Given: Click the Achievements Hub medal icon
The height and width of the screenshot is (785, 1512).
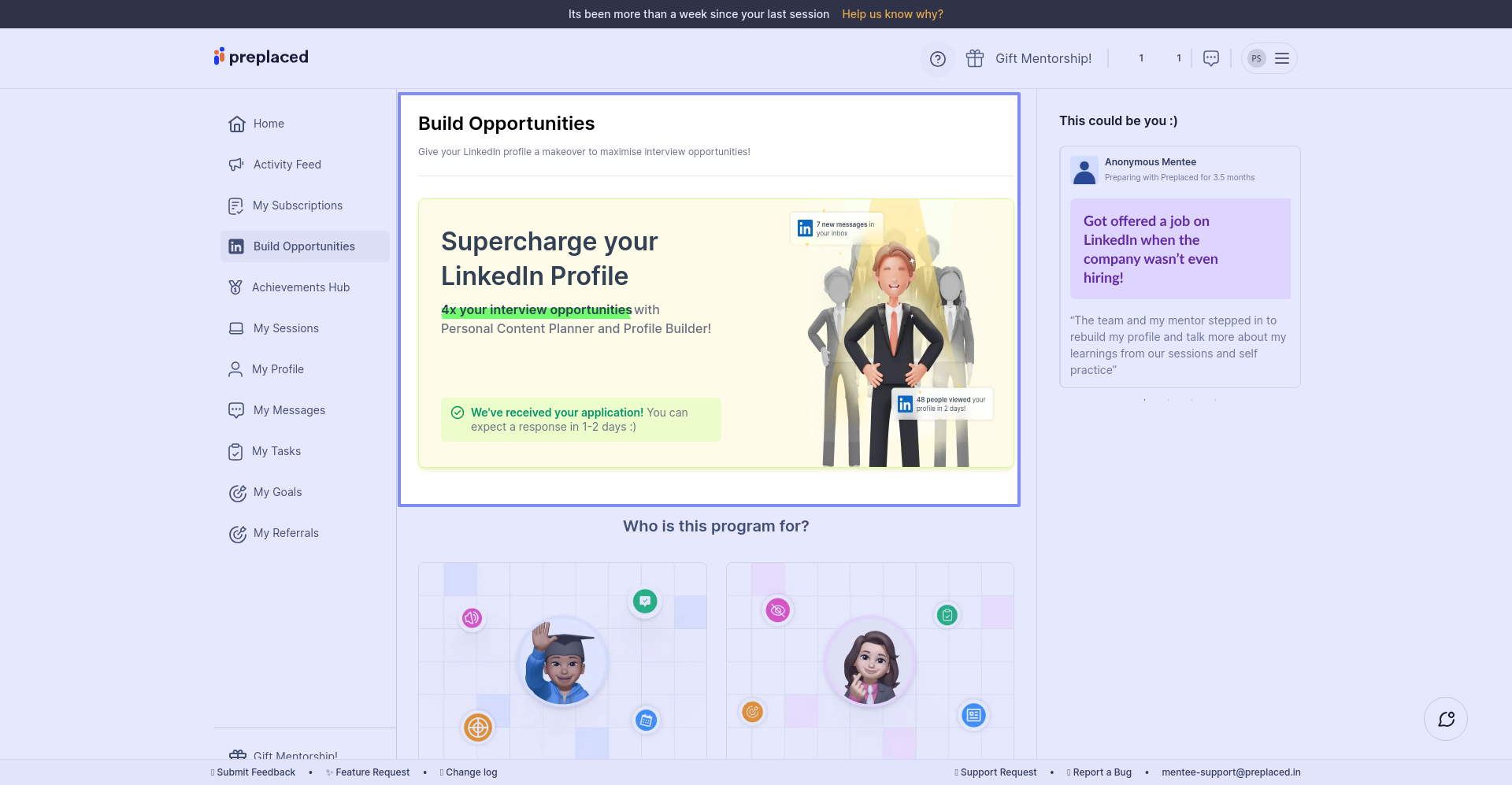Looking at the screenshot, I should (235, 287).
